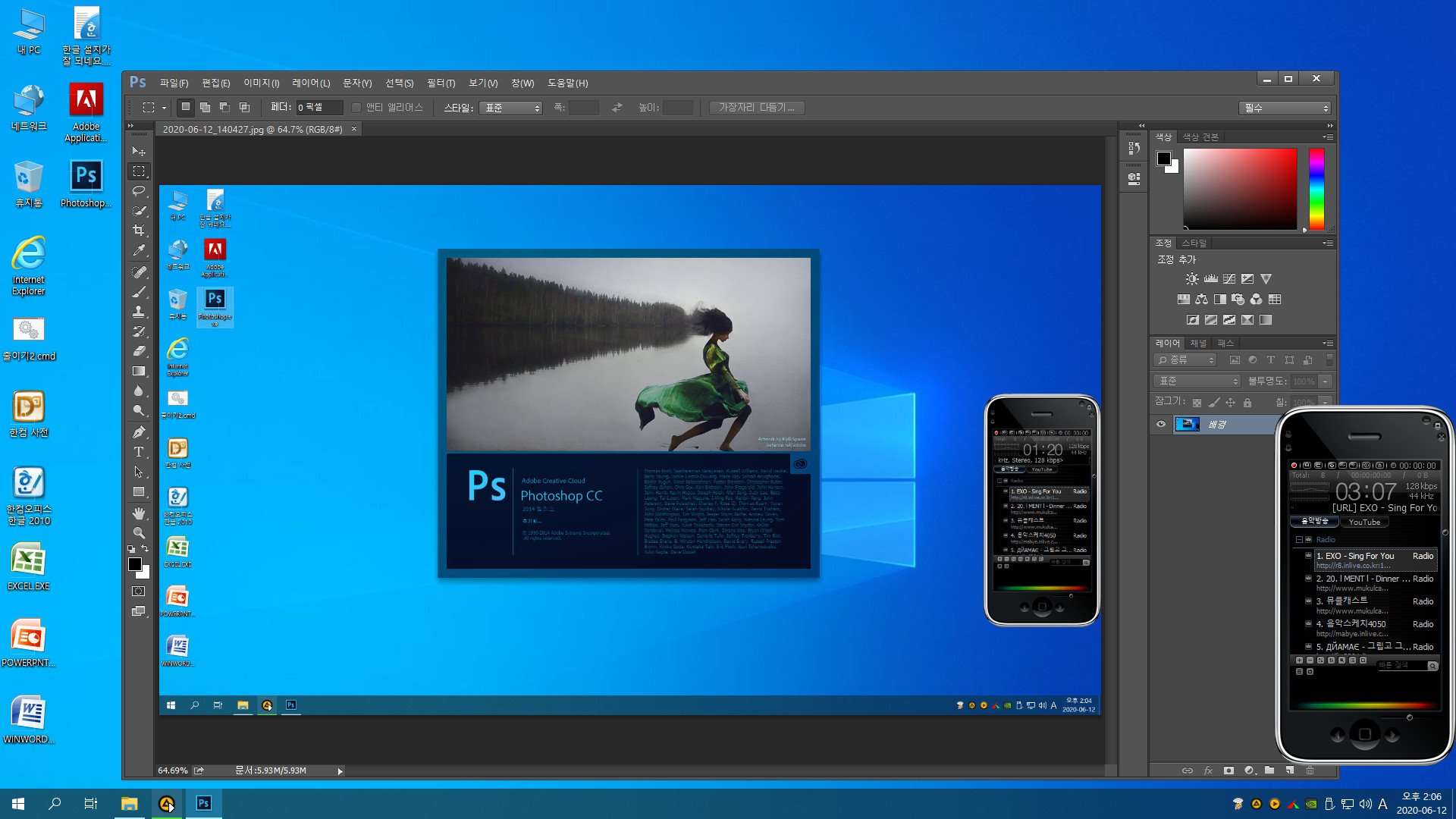The height and width of the screenshot is (819, 1456).
Task: Select the History Brush tool
Action: (x=139, y=331)
